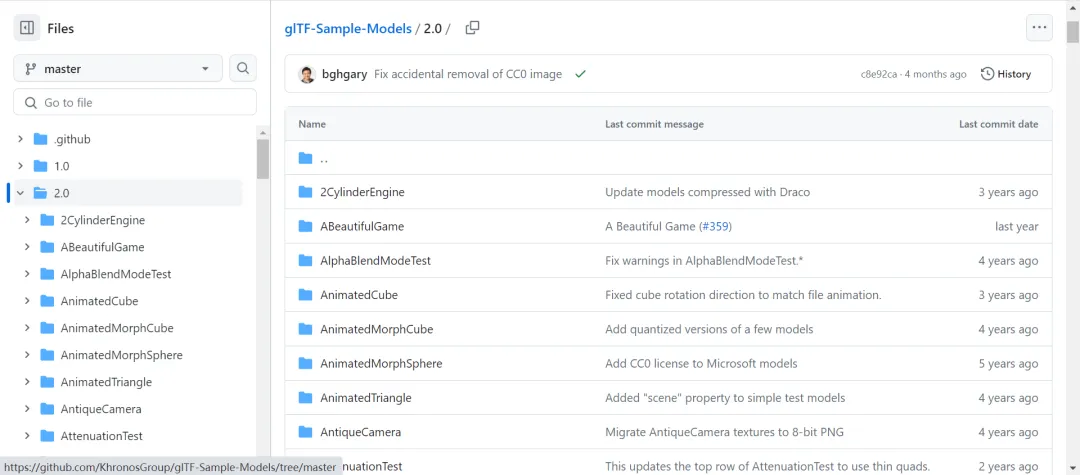Go to parent directory row
1080x475 pixels.
click(x=324, y=158)
